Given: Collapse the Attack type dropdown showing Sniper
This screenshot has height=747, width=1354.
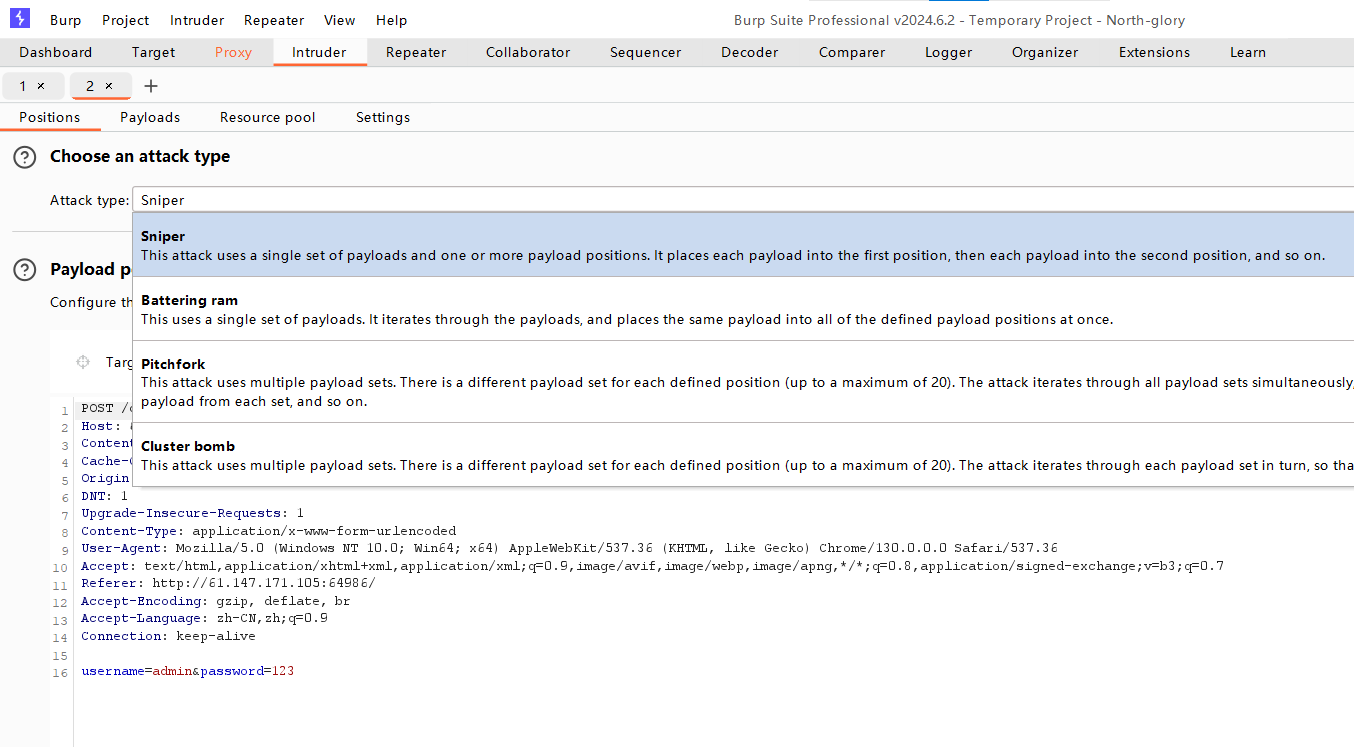Looking at the screenshot, I should pos(743,200).
